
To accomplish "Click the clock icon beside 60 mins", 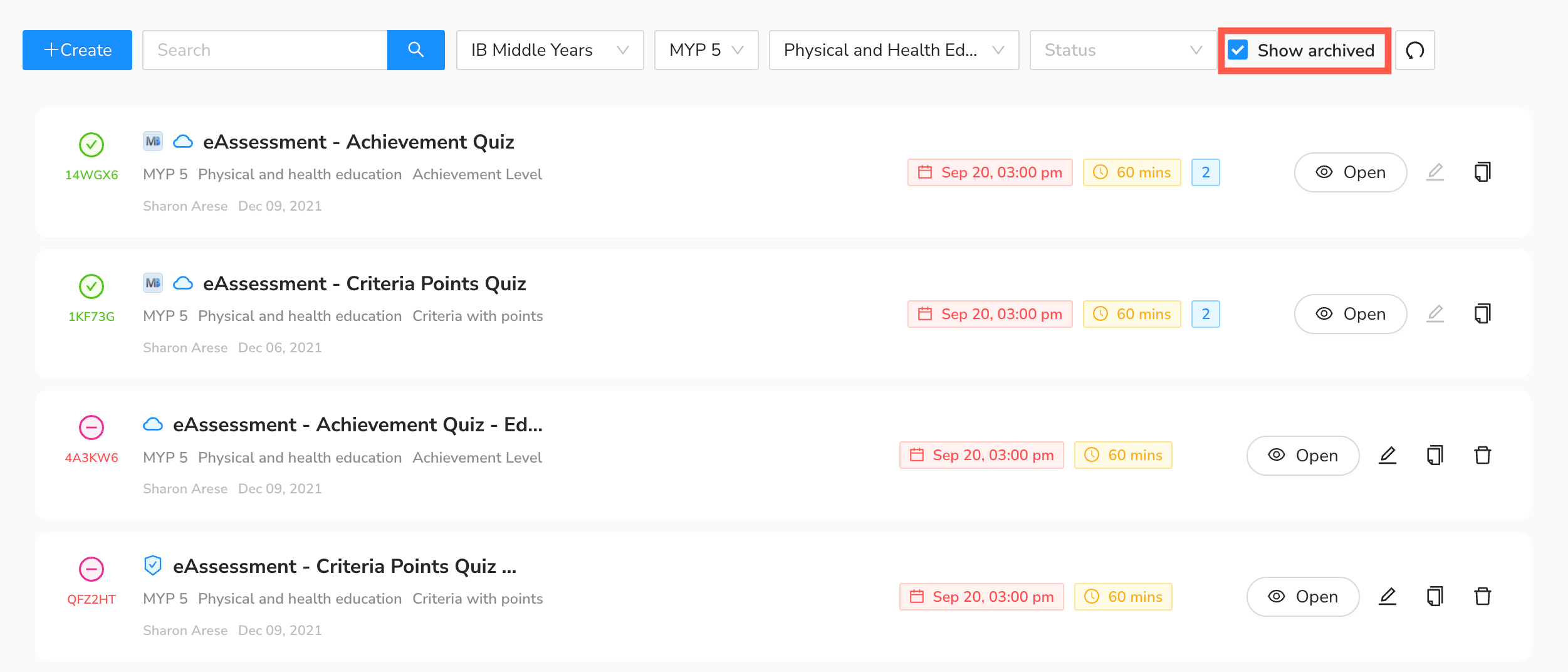I will tap(1101, 172).
